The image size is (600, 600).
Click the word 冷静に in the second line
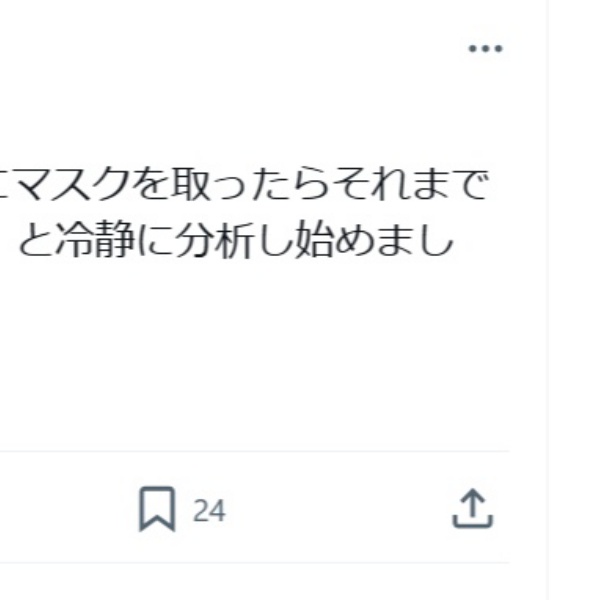click(115, 243)
